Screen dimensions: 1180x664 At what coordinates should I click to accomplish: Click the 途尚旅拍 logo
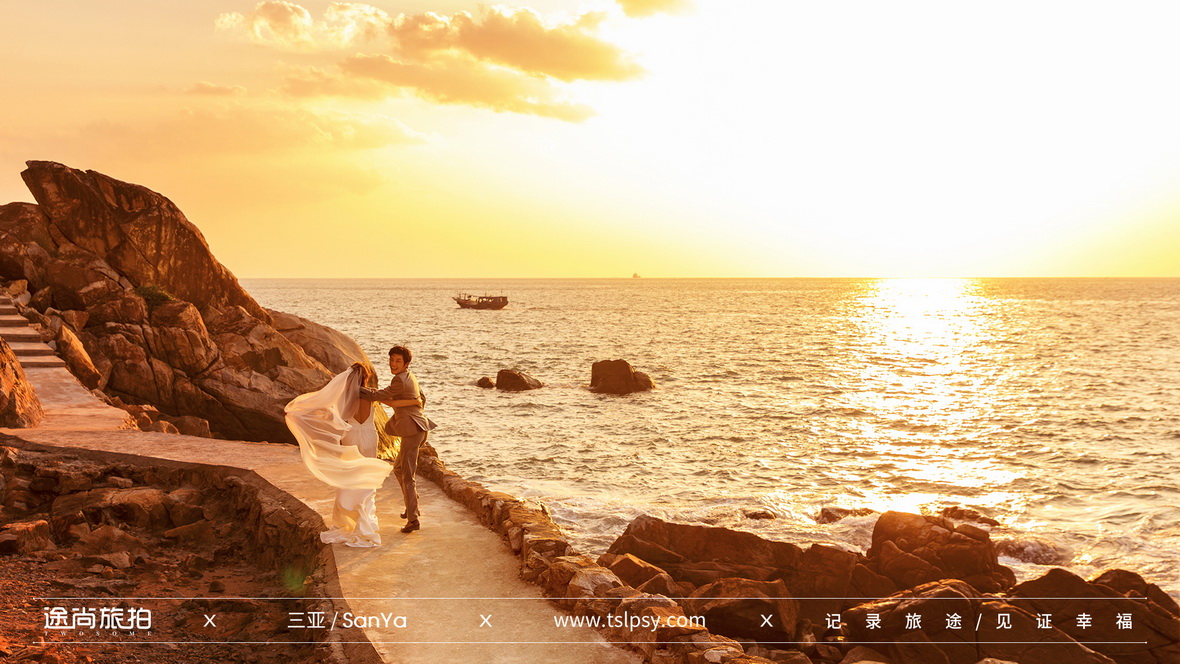tap(98, 621)
